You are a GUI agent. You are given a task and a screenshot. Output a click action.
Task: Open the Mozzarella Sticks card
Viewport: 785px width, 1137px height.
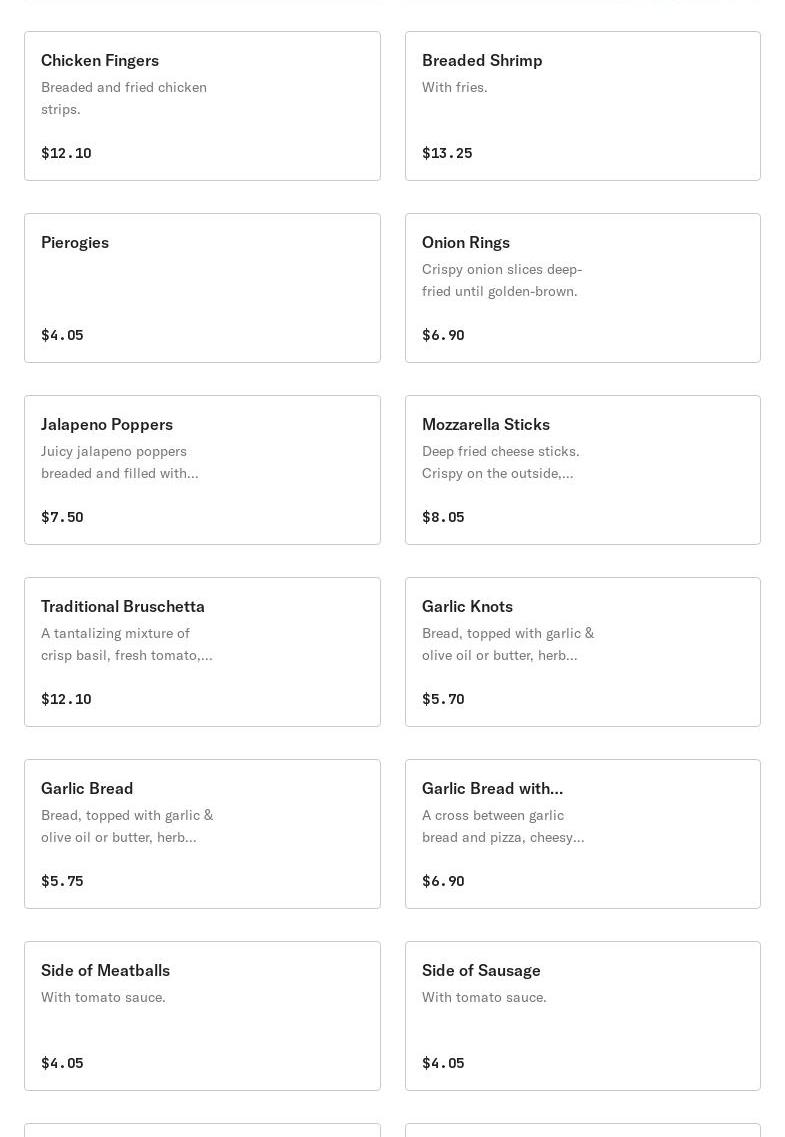582,470
